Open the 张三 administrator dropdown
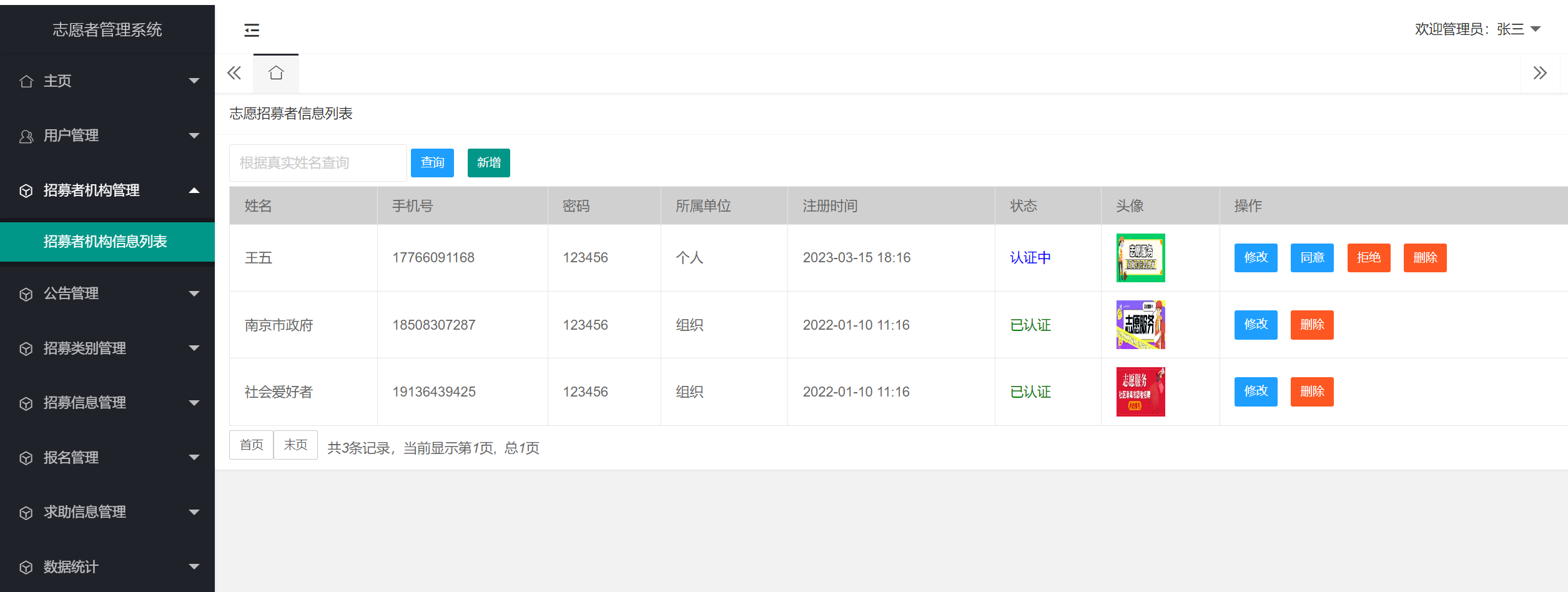 pyautogui.click(x=1536, y=29)
